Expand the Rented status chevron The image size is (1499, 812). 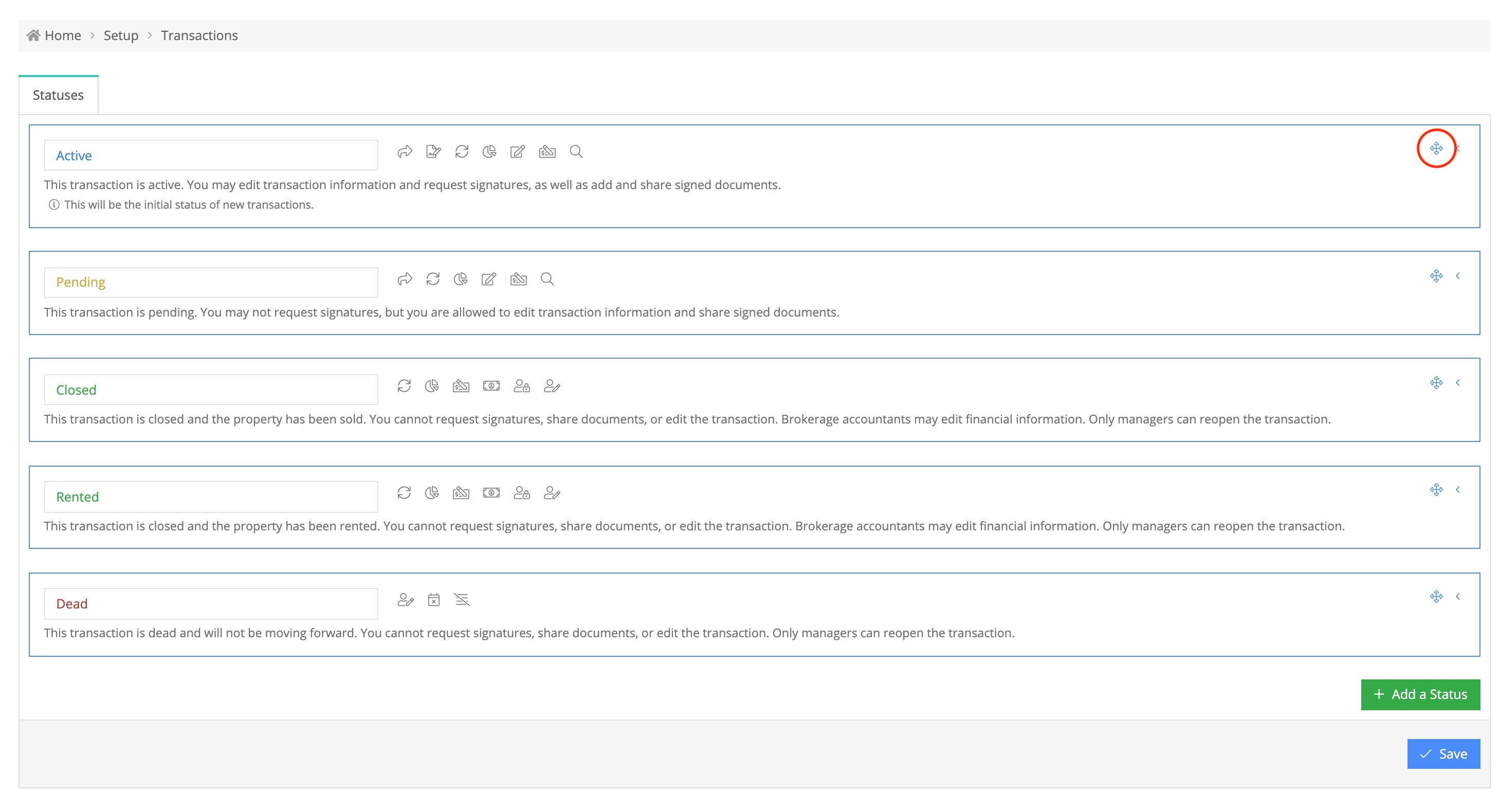(x=1458, y=490)
